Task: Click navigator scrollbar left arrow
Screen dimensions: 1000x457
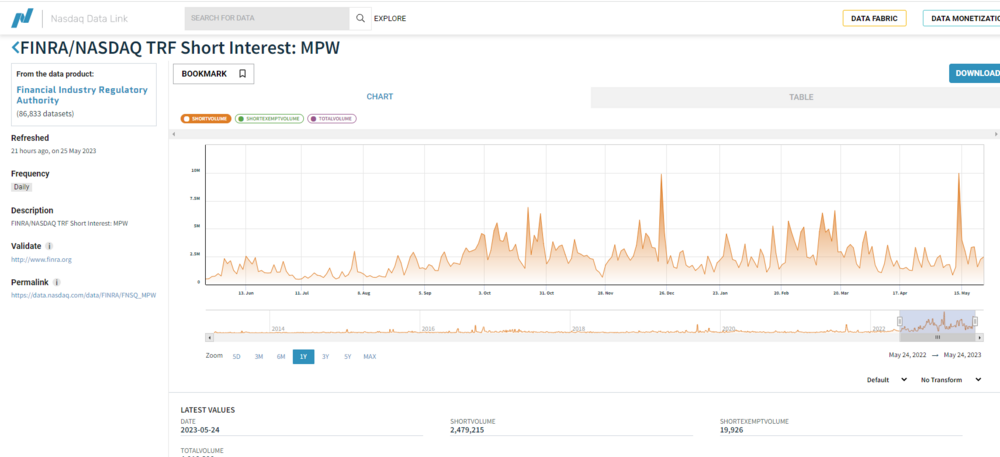Action: [209, 337]
